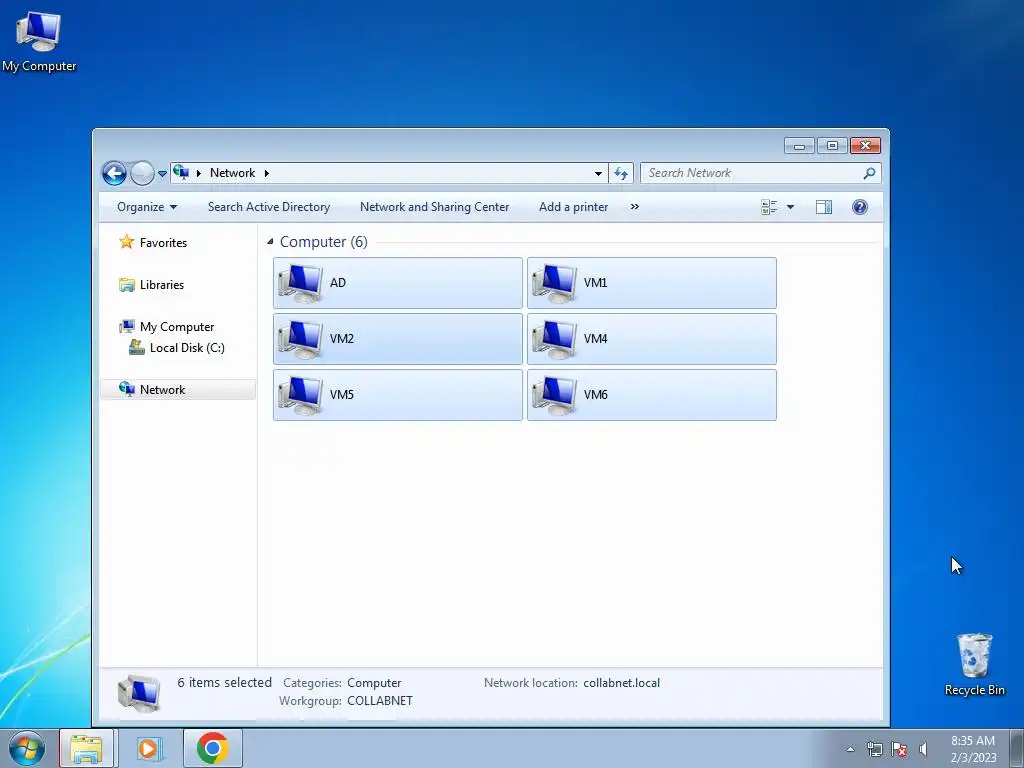Click Show desktop button on taskbar

1017,748
